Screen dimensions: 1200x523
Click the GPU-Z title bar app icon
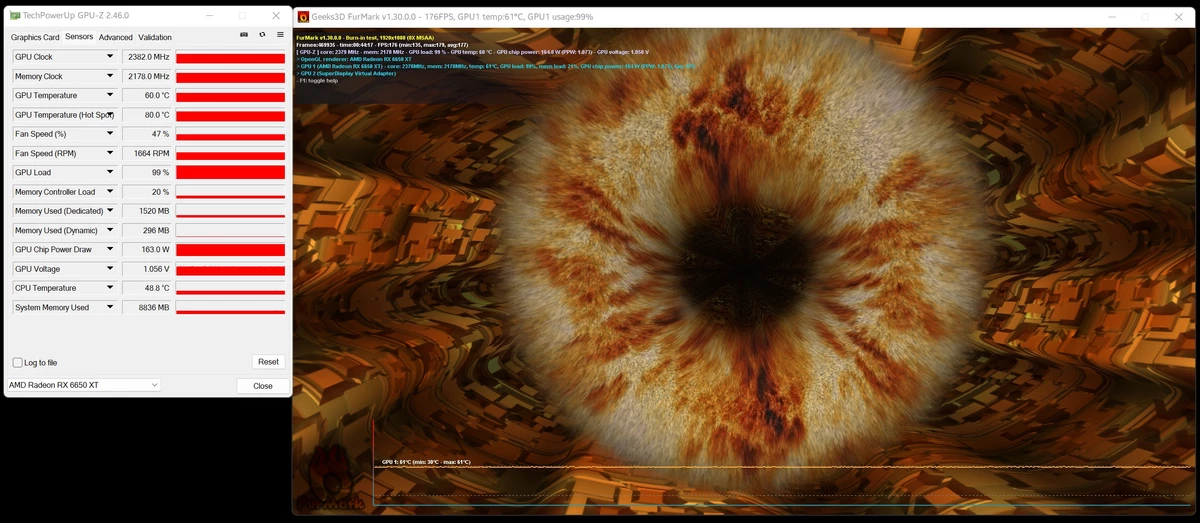point(15,16)
